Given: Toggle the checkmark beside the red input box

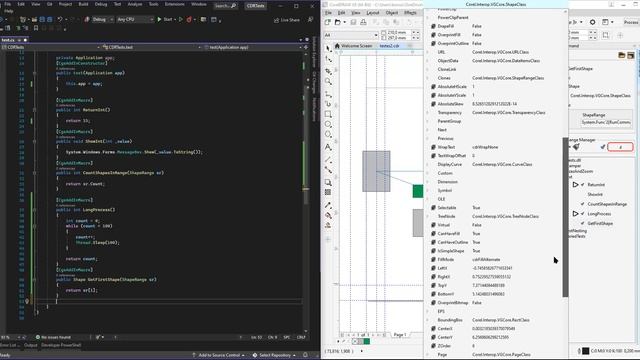Looking at the screenshot, I should click(x=603, y=147).
